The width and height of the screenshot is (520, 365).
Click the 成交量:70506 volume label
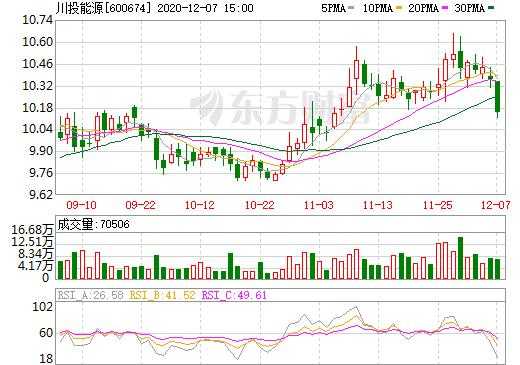point(93,224)
